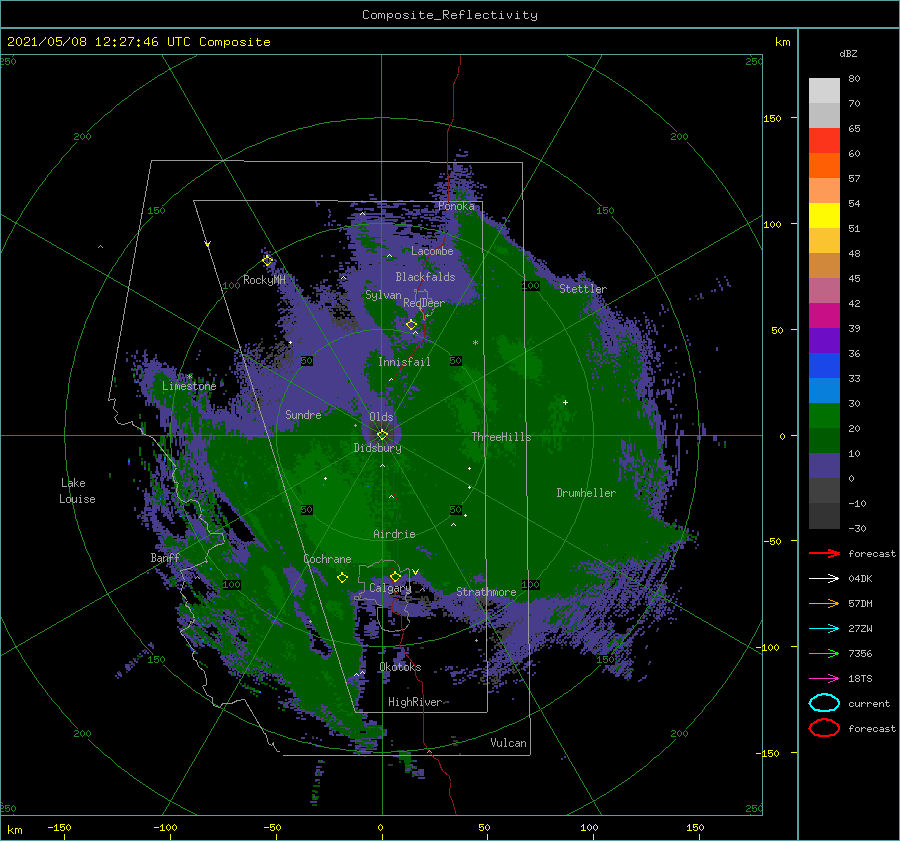
Task: Click the Sylvan label on map
Action: tap(383, 295)
